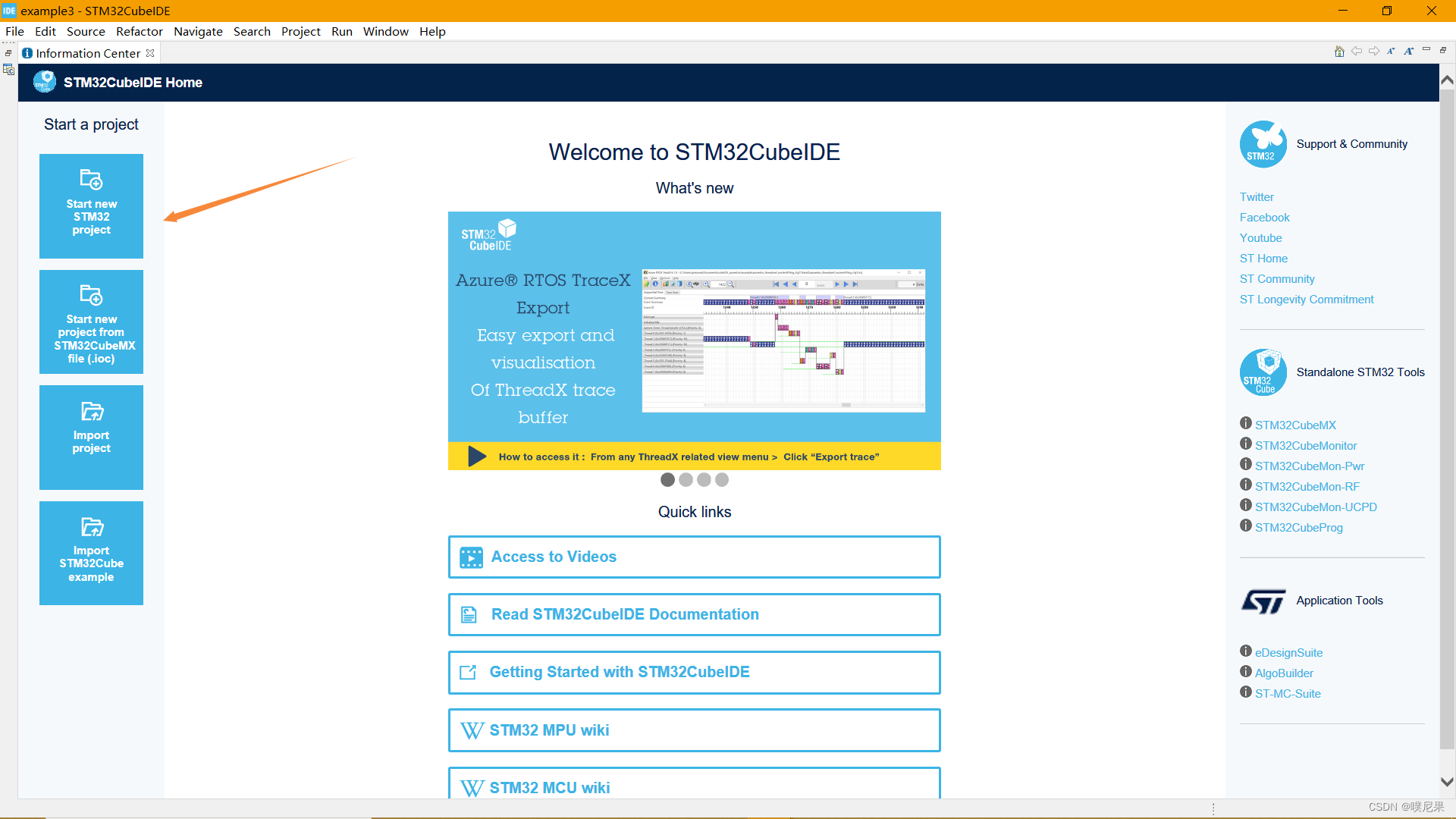Image resolution: width=1456 pixels, height=819 pixels.
Task: Open the C/C++ perspective from the left sidebar
Action: click(8, 70)
